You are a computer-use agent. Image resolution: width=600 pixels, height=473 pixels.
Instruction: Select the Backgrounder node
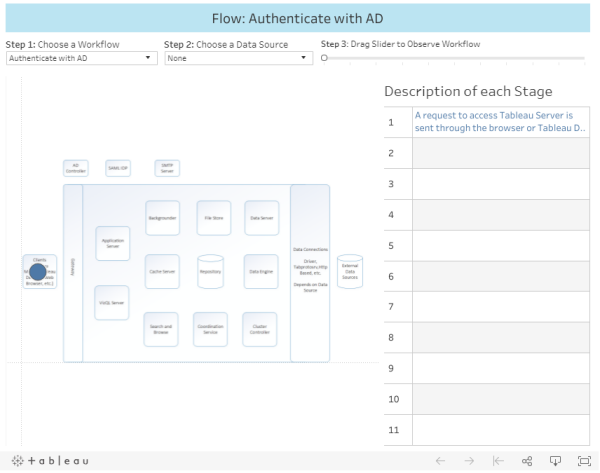pos(163,218)
